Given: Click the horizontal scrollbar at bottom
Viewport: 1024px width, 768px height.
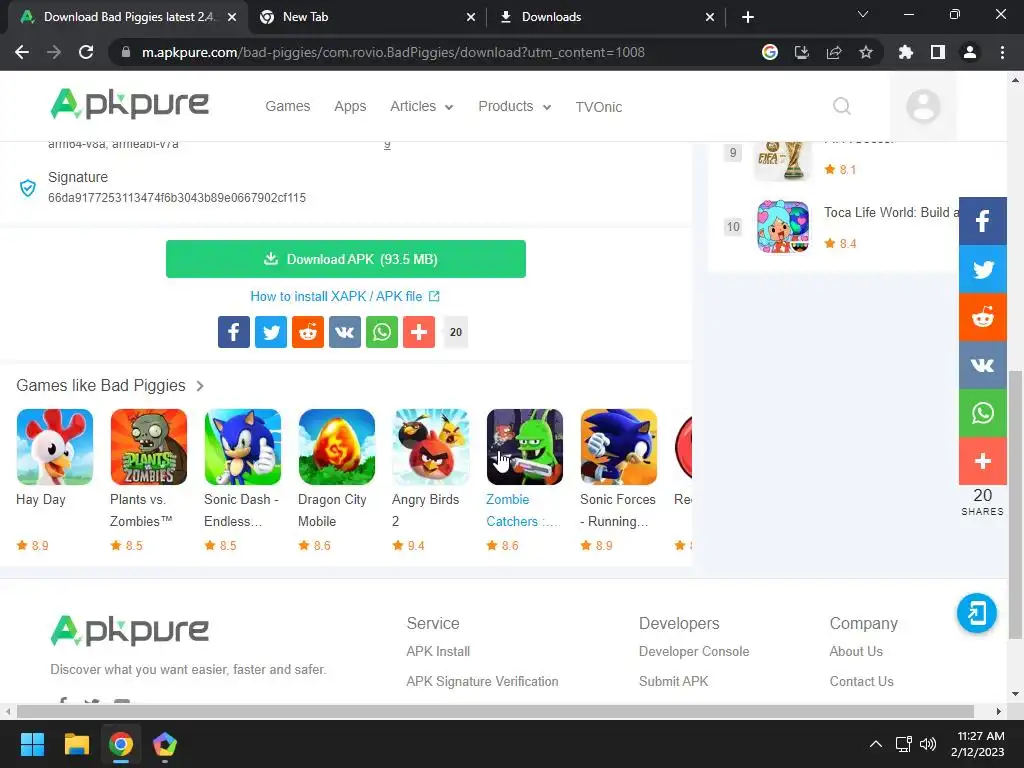Looking at the screenshot, I should pos(495,711).
